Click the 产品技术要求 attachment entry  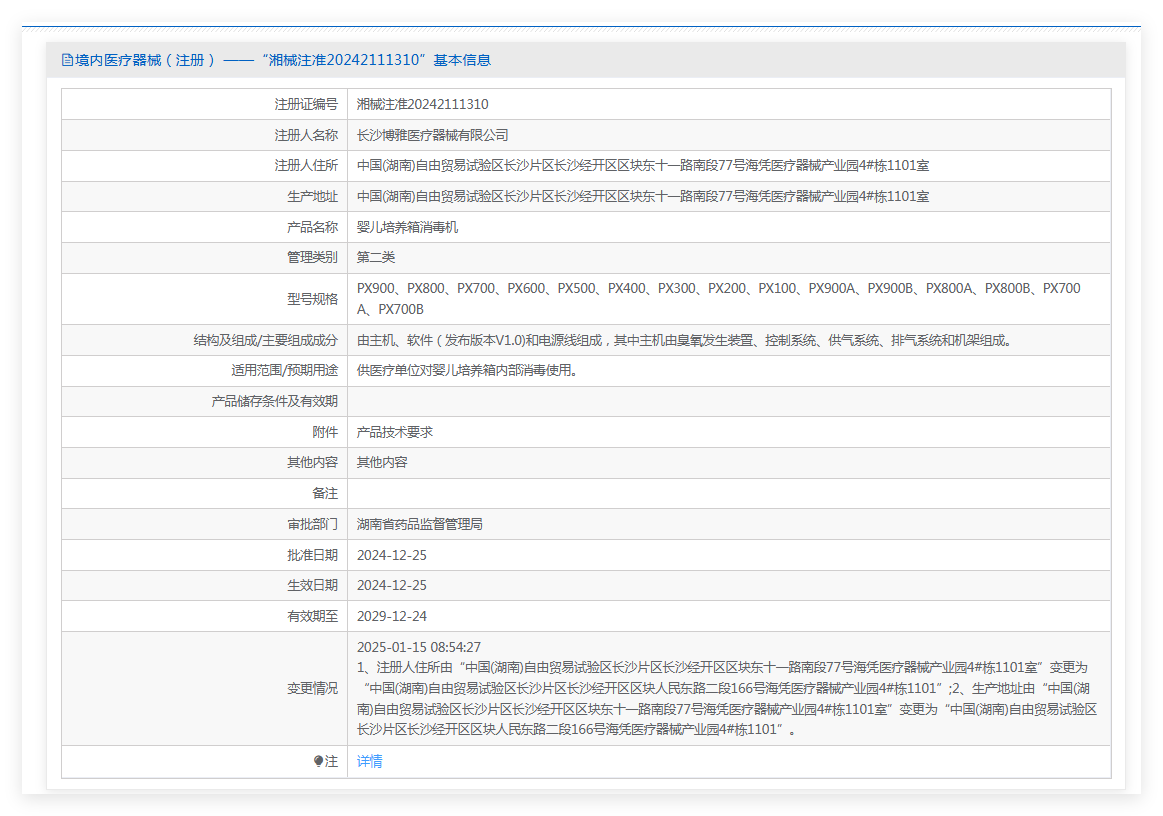[394, 432]
